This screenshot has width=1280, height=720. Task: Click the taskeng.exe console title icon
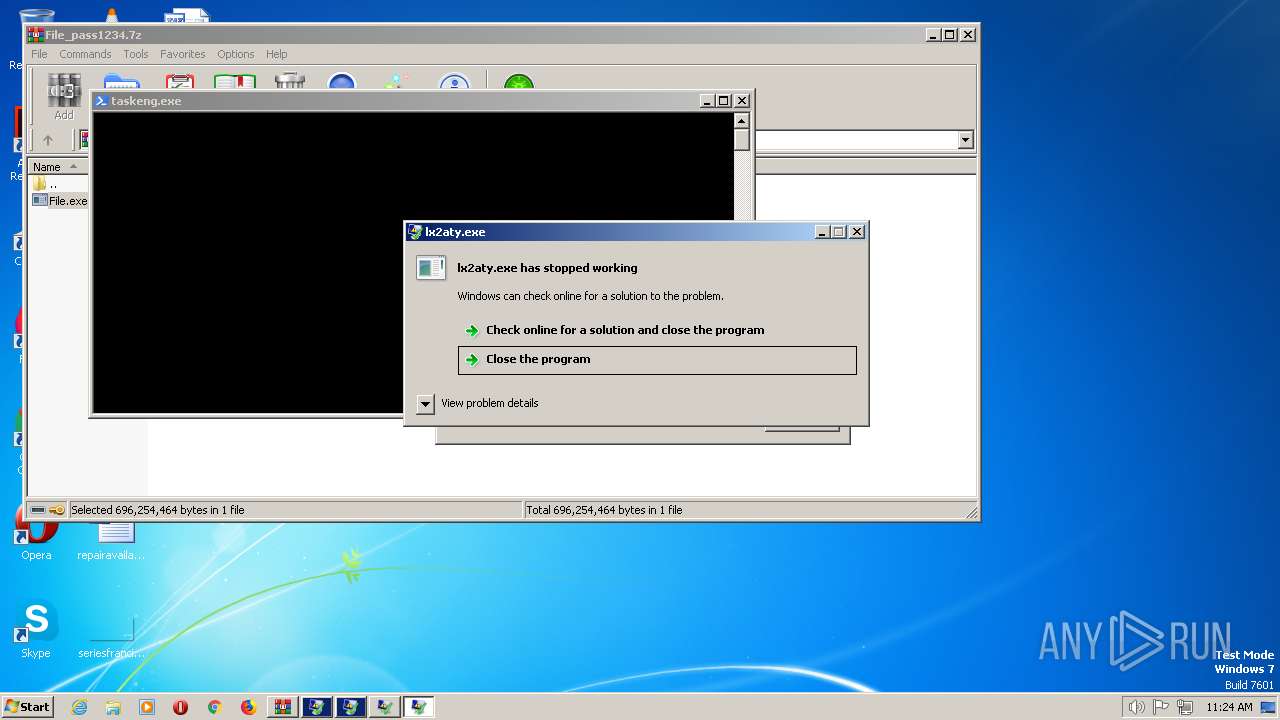(x=101, y=101)
